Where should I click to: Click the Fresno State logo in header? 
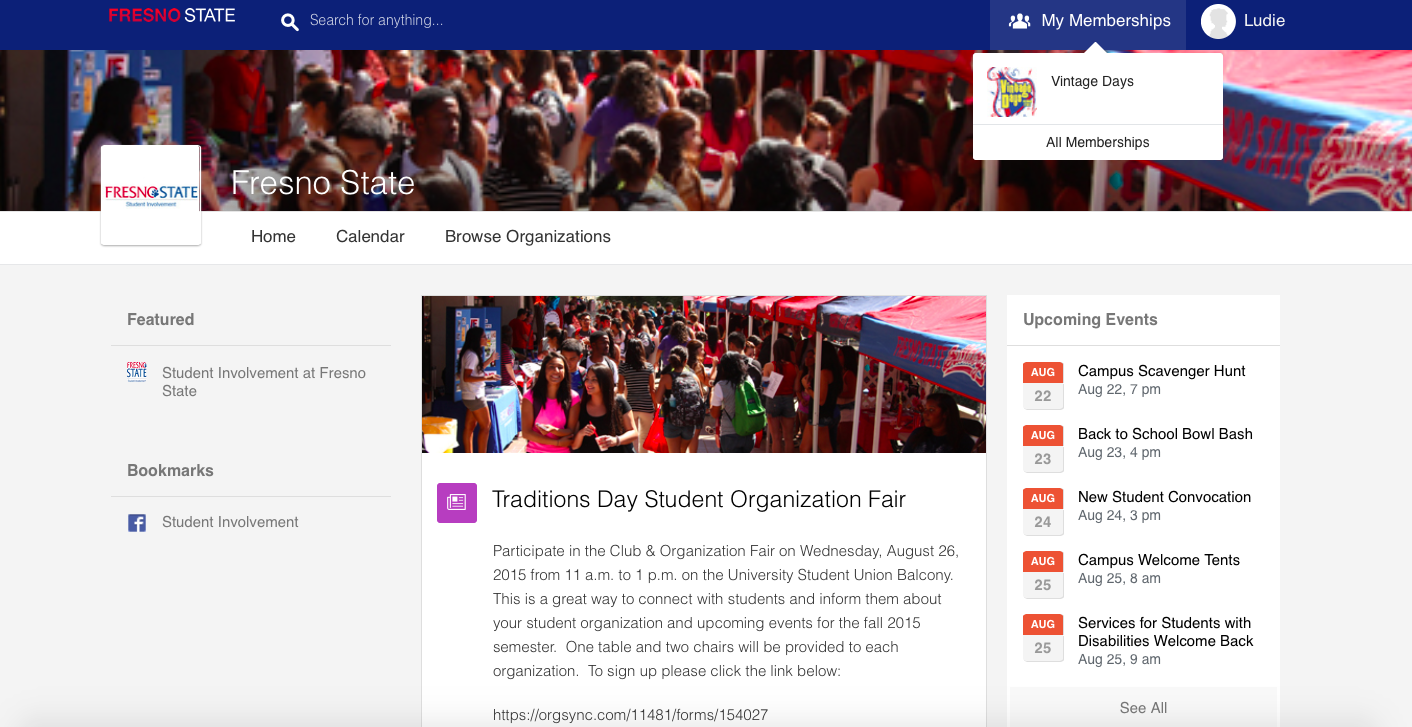coord(172,16)
